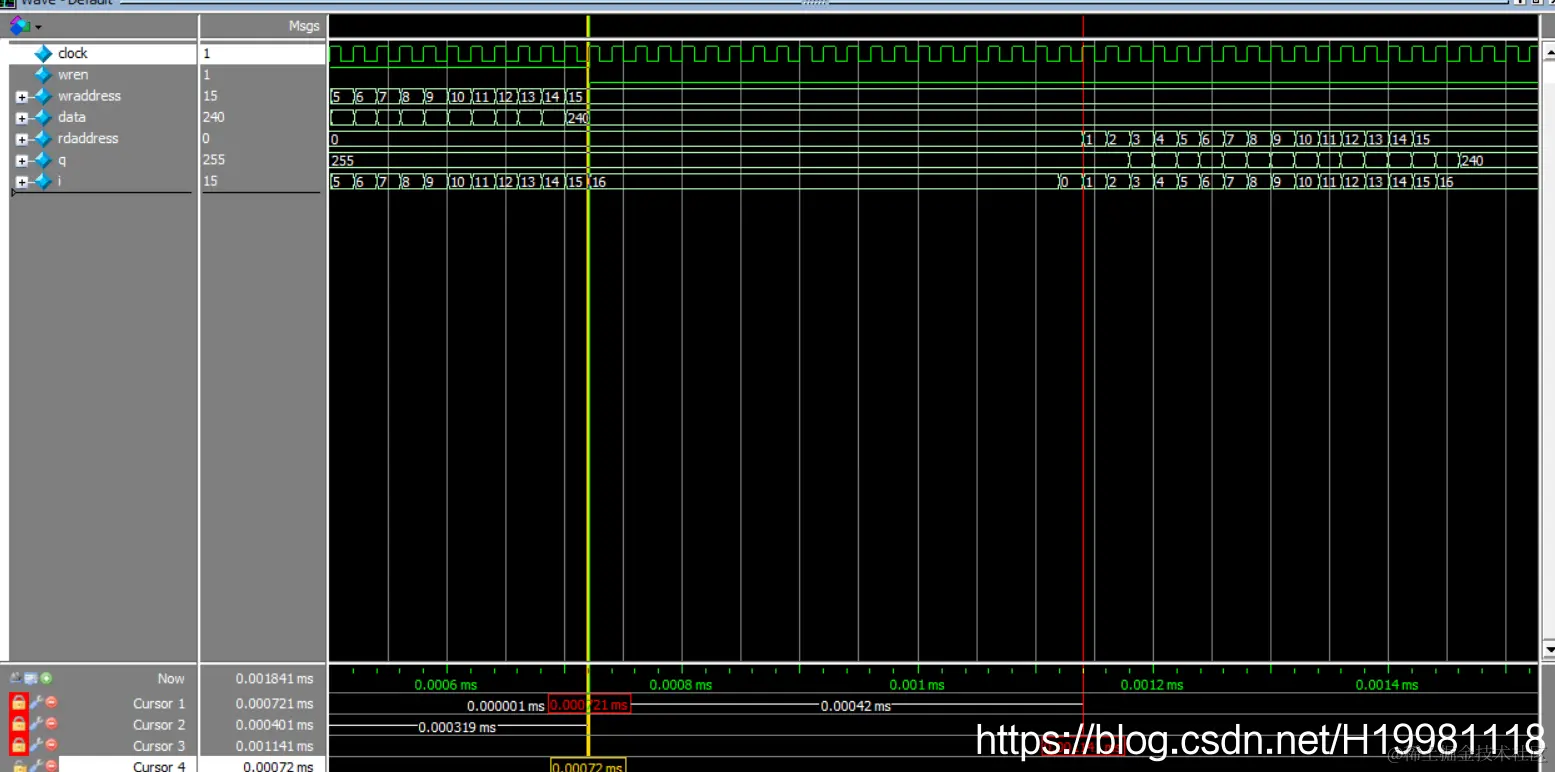Click the rdaddress signal diamond icon
This screenshot has width=1555, height=772.
coord(43,139)
